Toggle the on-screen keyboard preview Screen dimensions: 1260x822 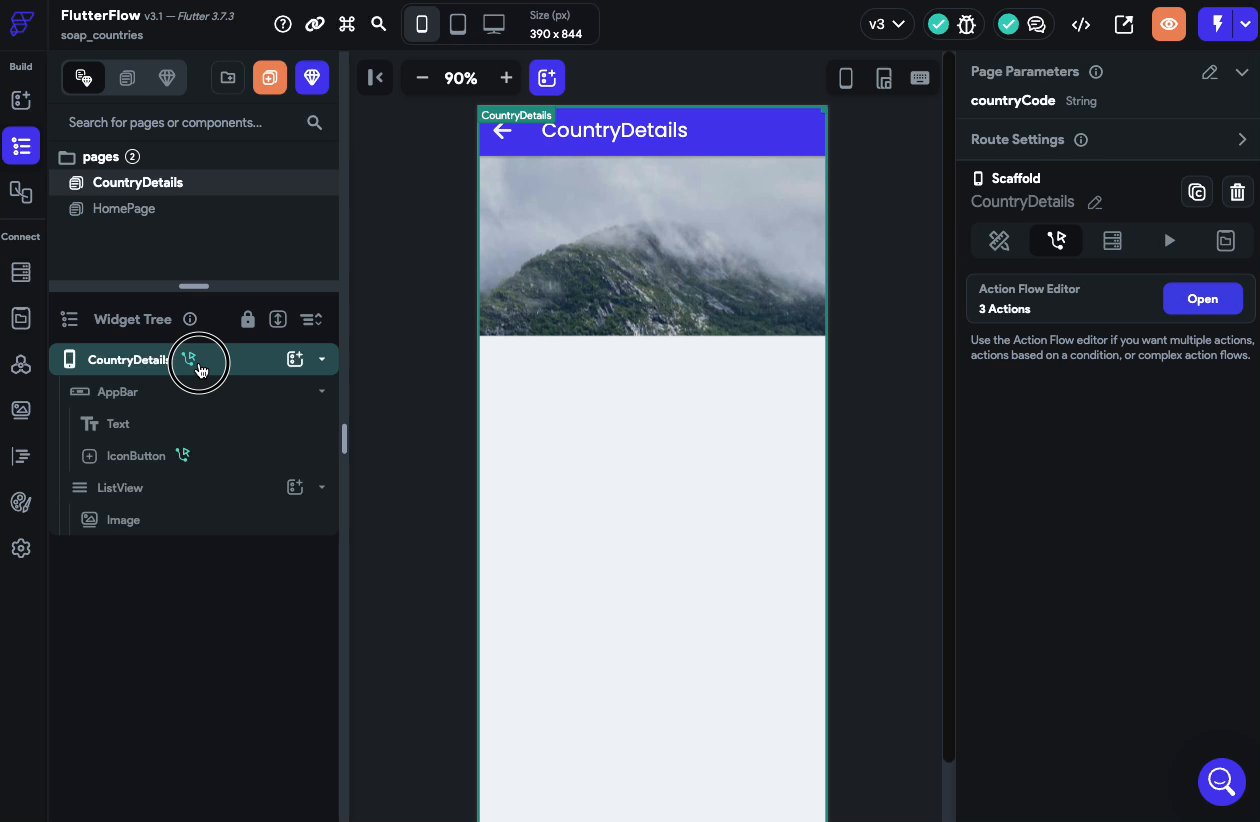coord(920,78)
